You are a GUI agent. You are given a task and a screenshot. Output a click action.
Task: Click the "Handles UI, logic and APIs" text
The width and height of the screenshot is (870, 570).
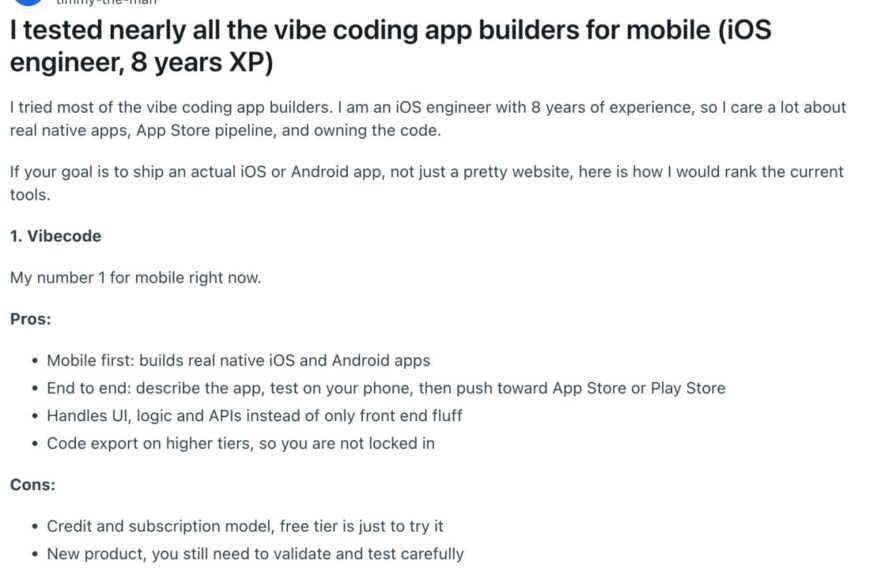(x=254, y=415)
